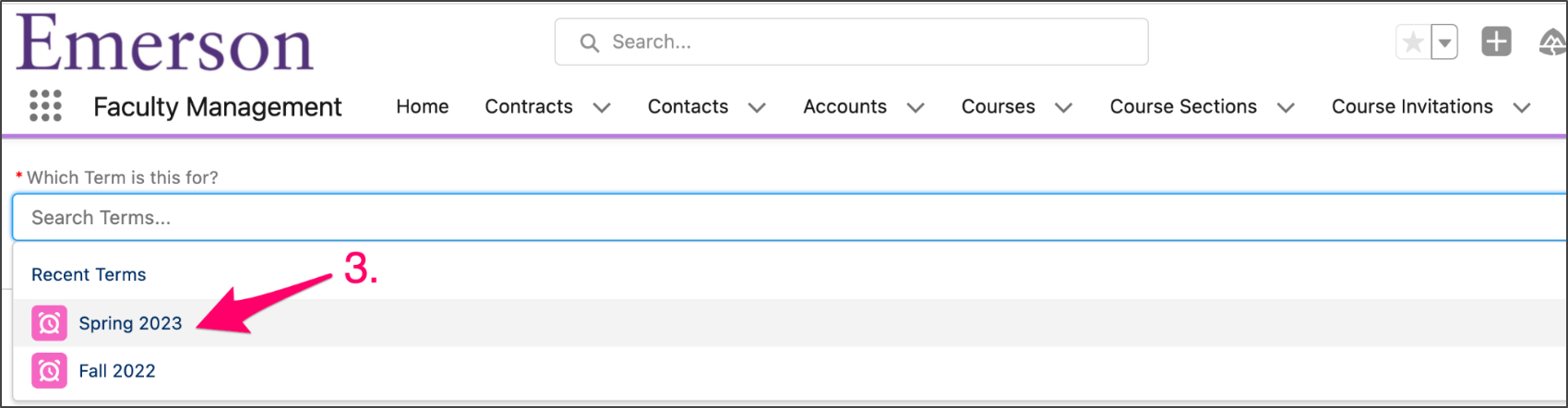Image resolution: width=1568 pixels, height=408 pixels.
Task: Click the Spring 2023 term icon
Action: point(49,323)
